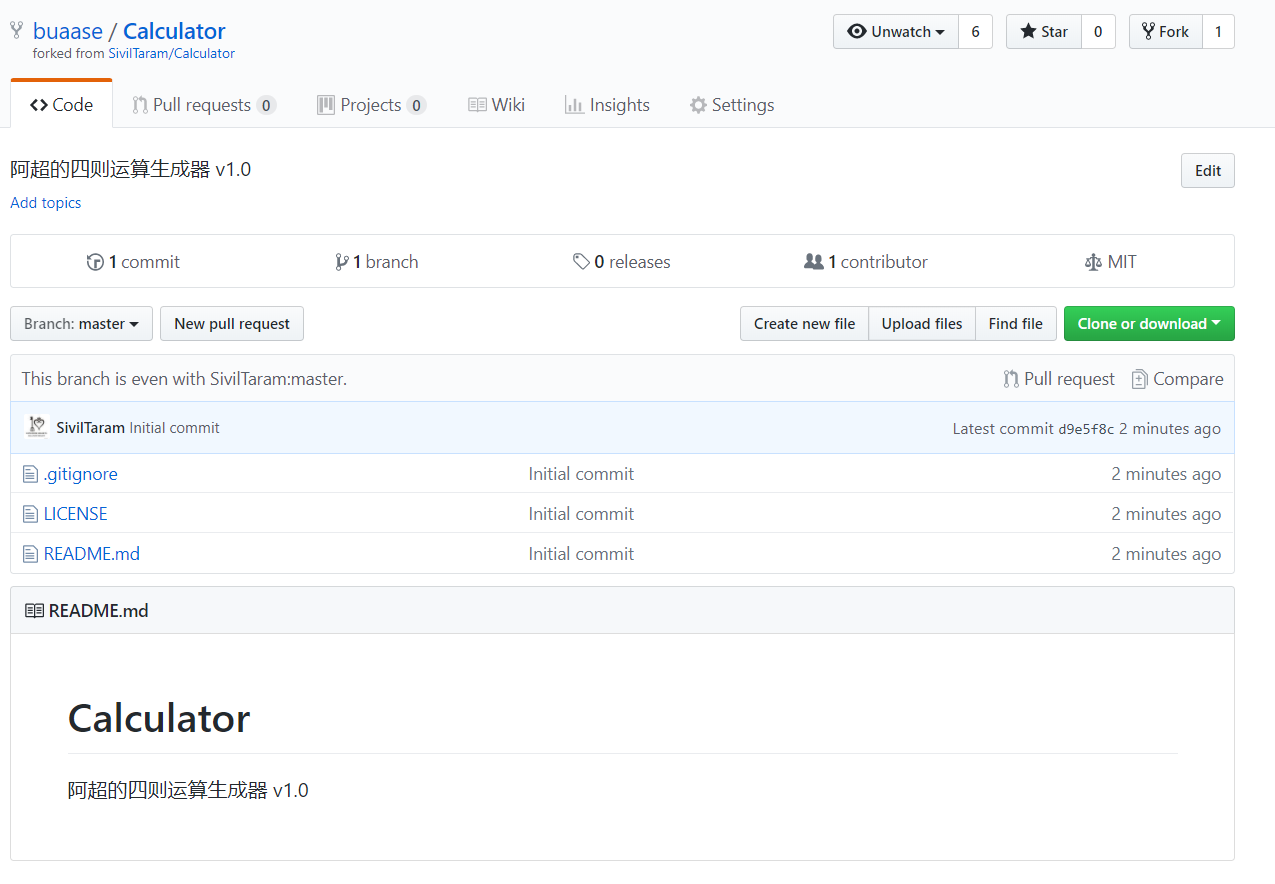Click the branch icon beside 1 branch
Screen dimensions: 1275x884
(342, 262)
